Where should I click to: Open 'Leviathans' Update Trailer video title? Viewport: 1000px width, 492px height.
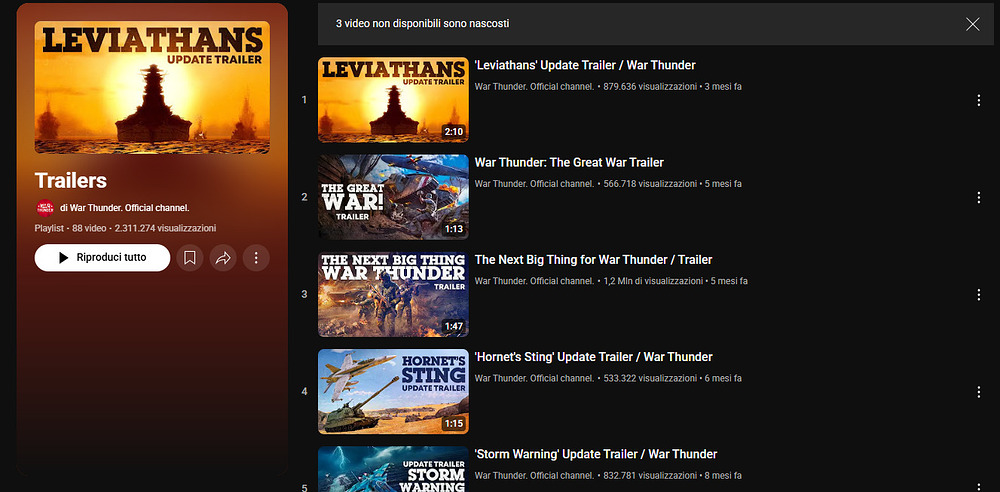pos(585,65)
